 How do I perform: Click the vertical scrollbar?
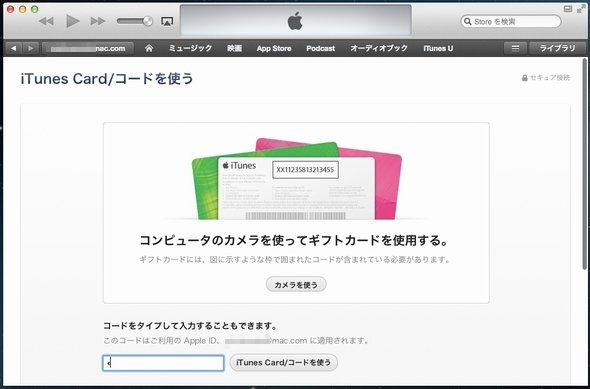coord(584,164)
